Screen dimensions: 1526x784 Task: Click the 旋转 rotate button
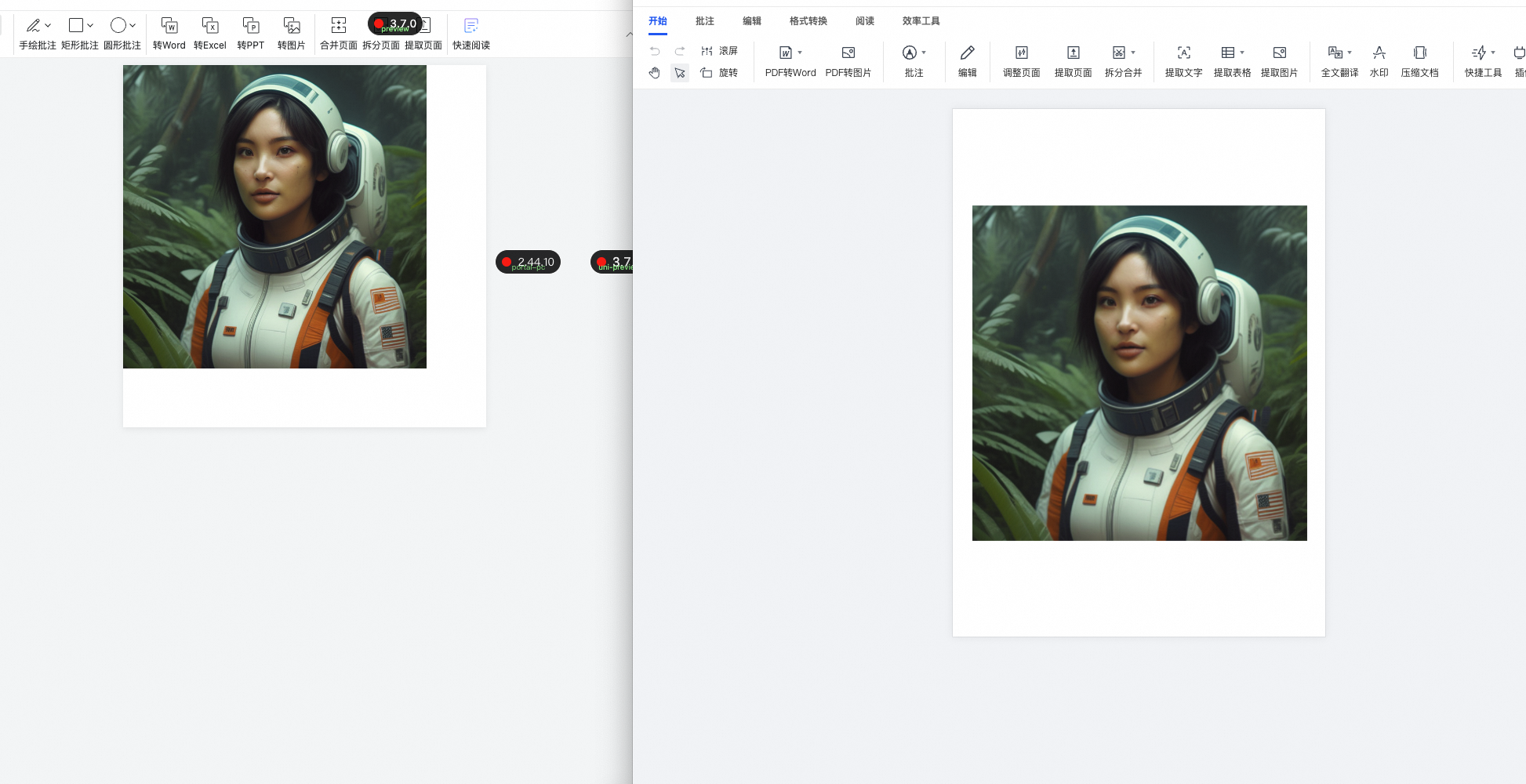[719, 73]
